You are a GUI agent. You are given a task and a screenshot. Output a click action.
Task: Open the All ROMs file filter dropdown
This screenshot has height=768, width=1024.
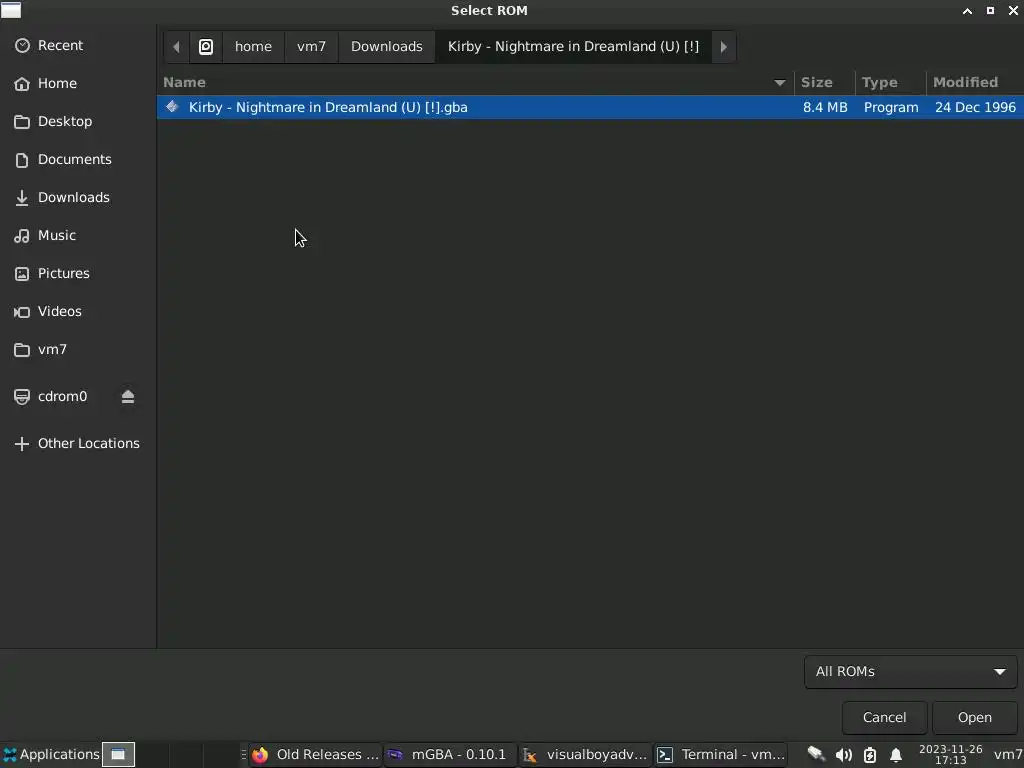click(910, 672)
